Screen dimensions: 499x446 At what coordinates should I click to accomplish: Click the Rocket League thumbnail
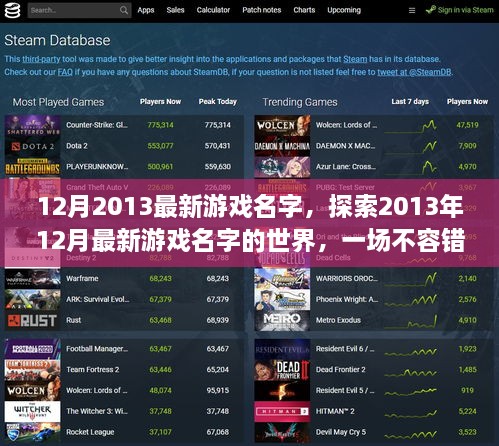pyautogui.click(x=33, y=432)
